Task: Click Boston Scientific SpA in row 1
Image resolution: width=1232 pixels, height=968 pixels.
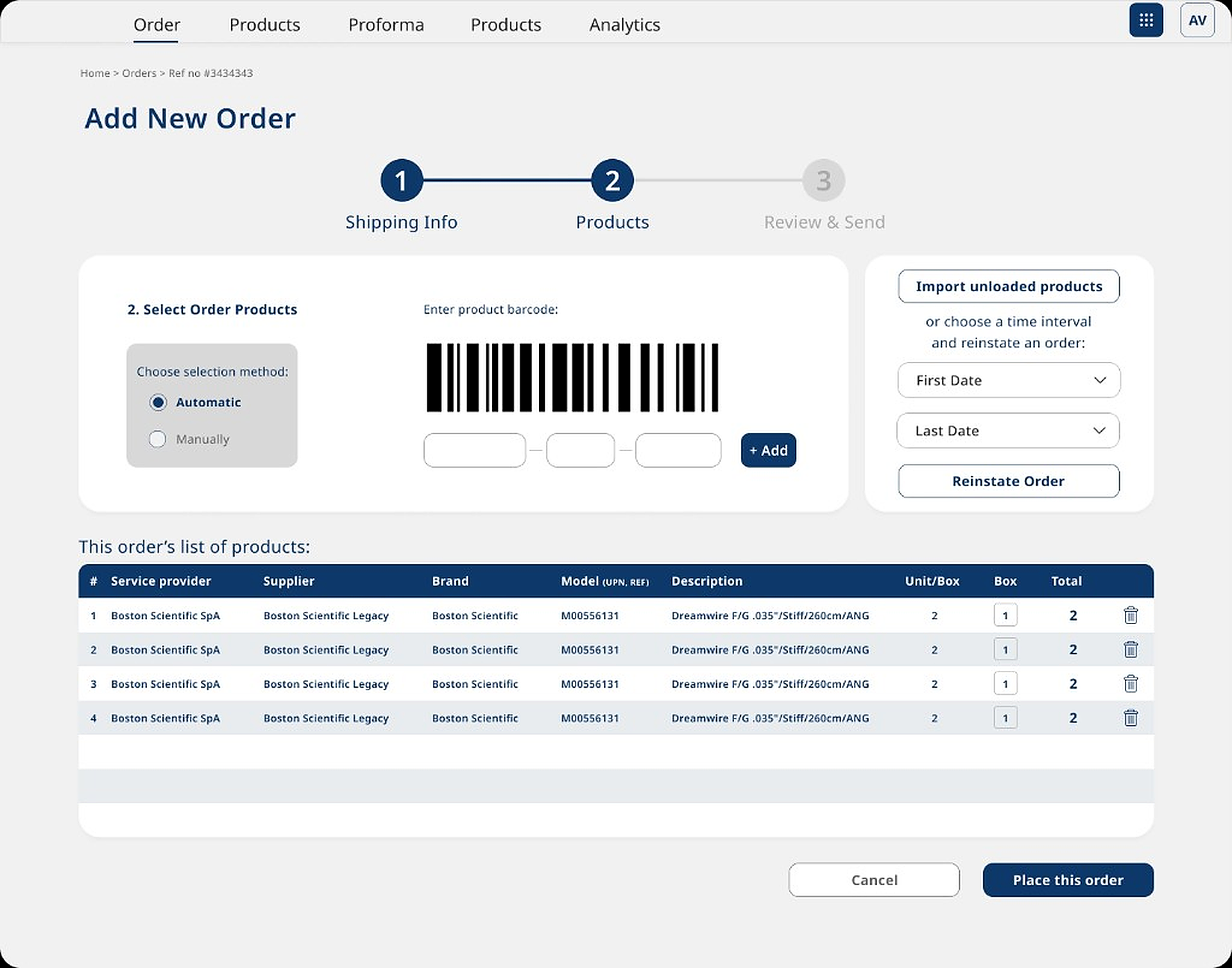Action: coord(166,616)
